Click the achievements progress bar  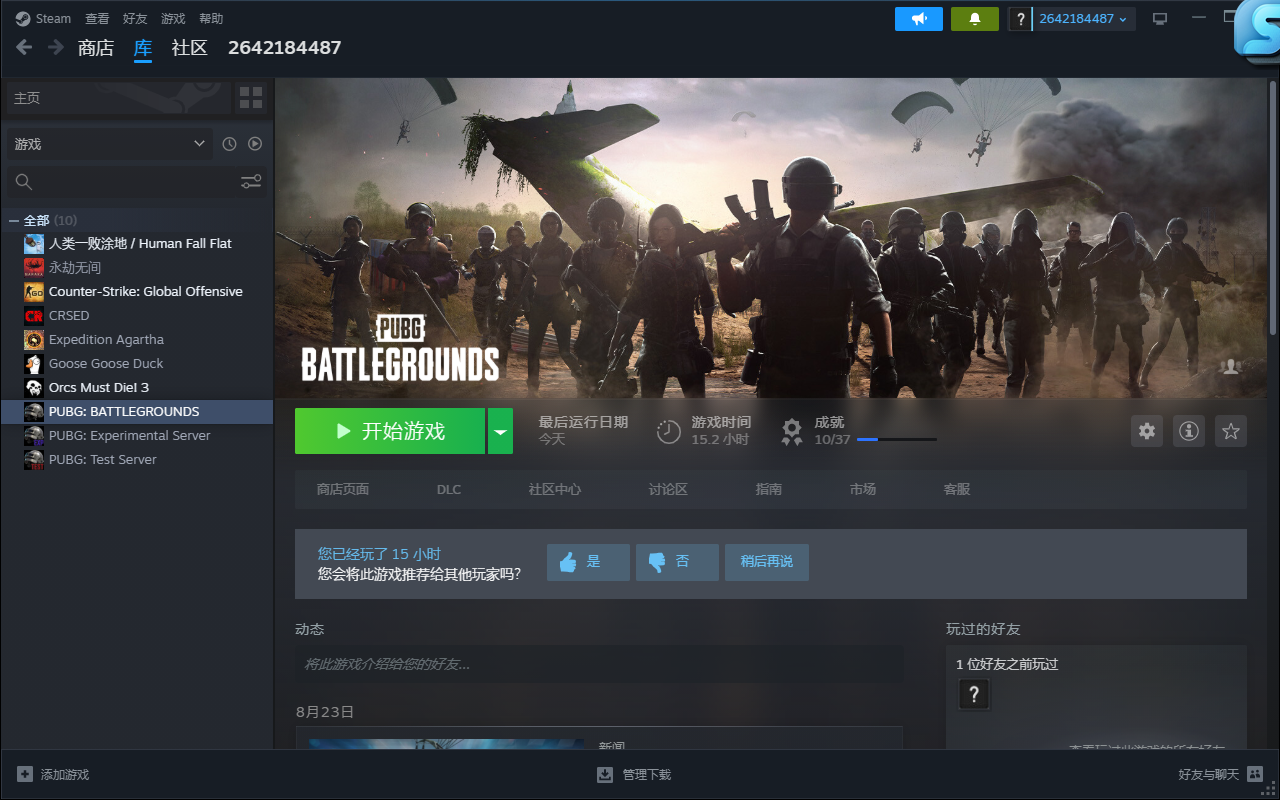coord(896,439)
